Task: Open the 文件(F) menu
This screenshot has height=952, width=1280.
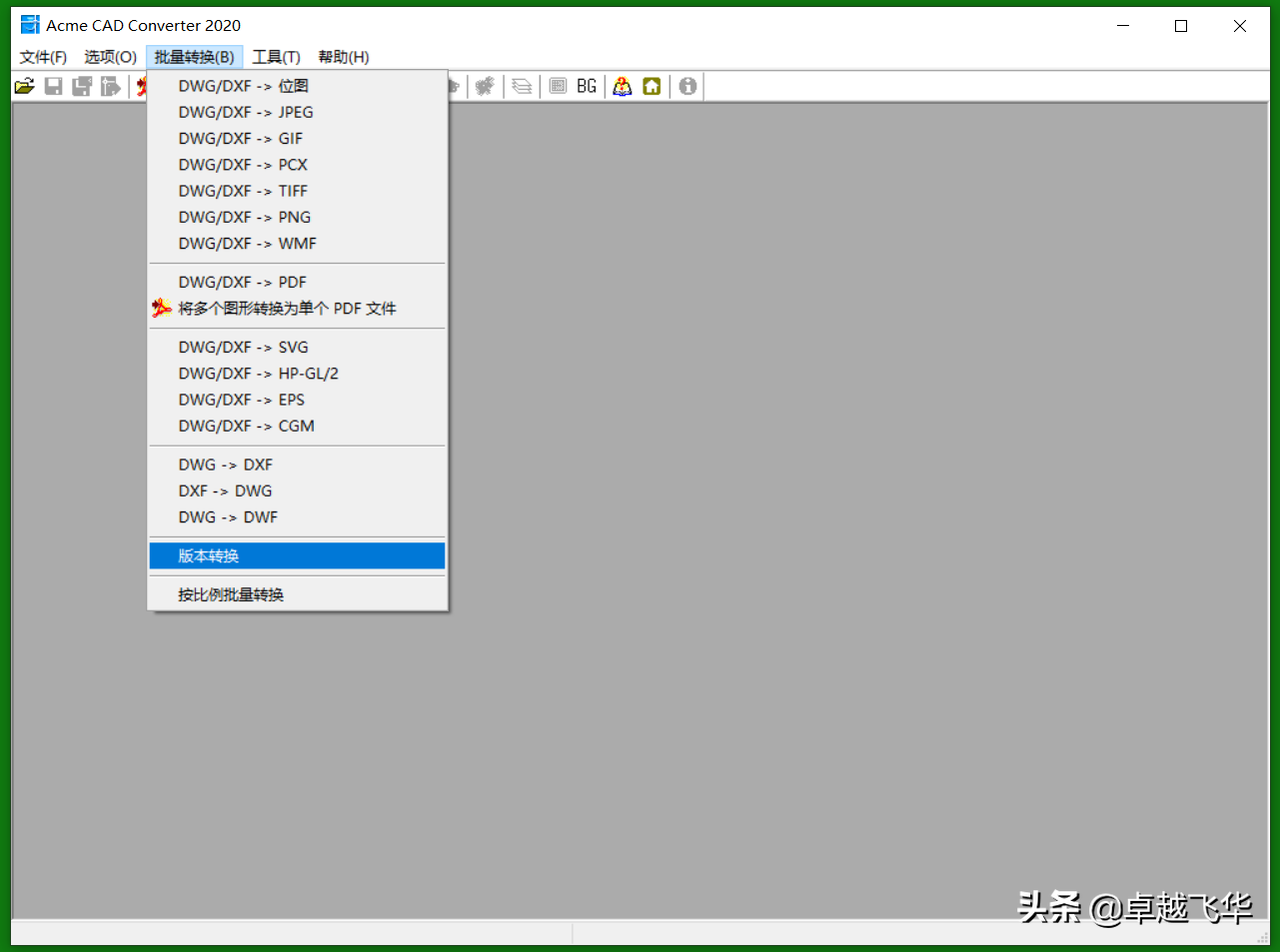Action: 43,57
